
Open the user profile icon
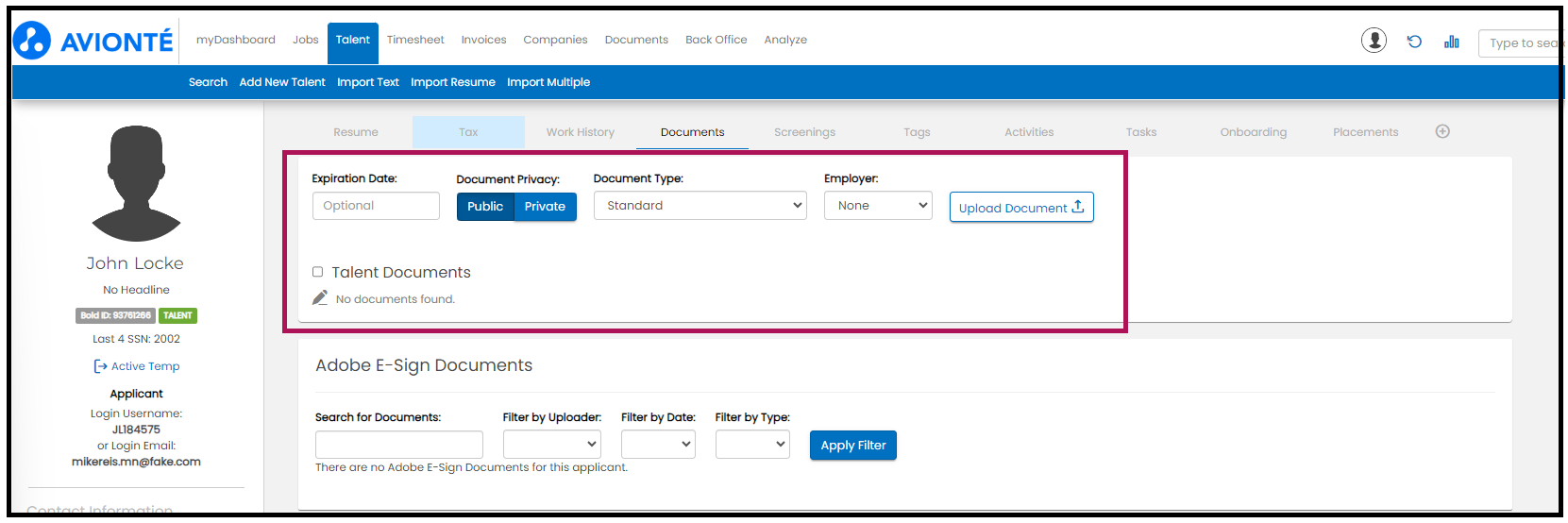[1374, 41]
